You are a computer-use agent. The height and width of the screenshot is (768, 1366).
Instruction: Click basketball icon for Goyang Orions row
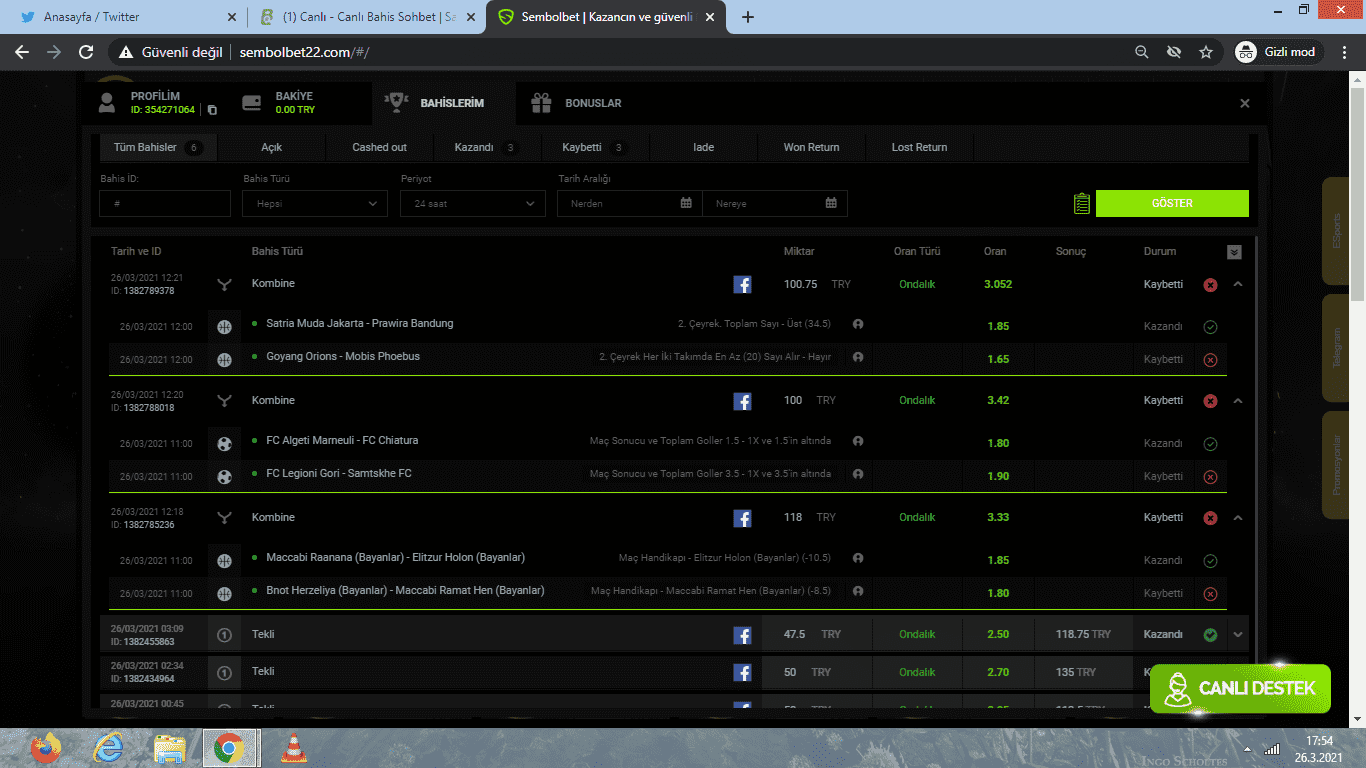(224, 359)
